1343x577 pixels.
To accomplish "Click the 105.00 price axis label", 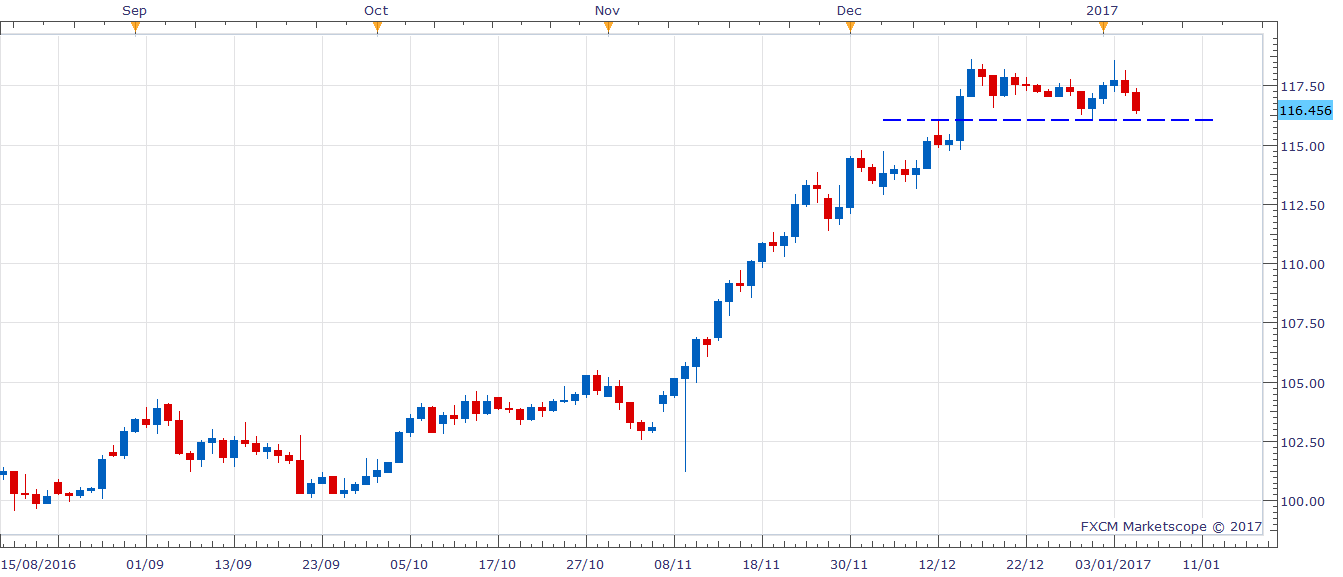I will 1302,383.
